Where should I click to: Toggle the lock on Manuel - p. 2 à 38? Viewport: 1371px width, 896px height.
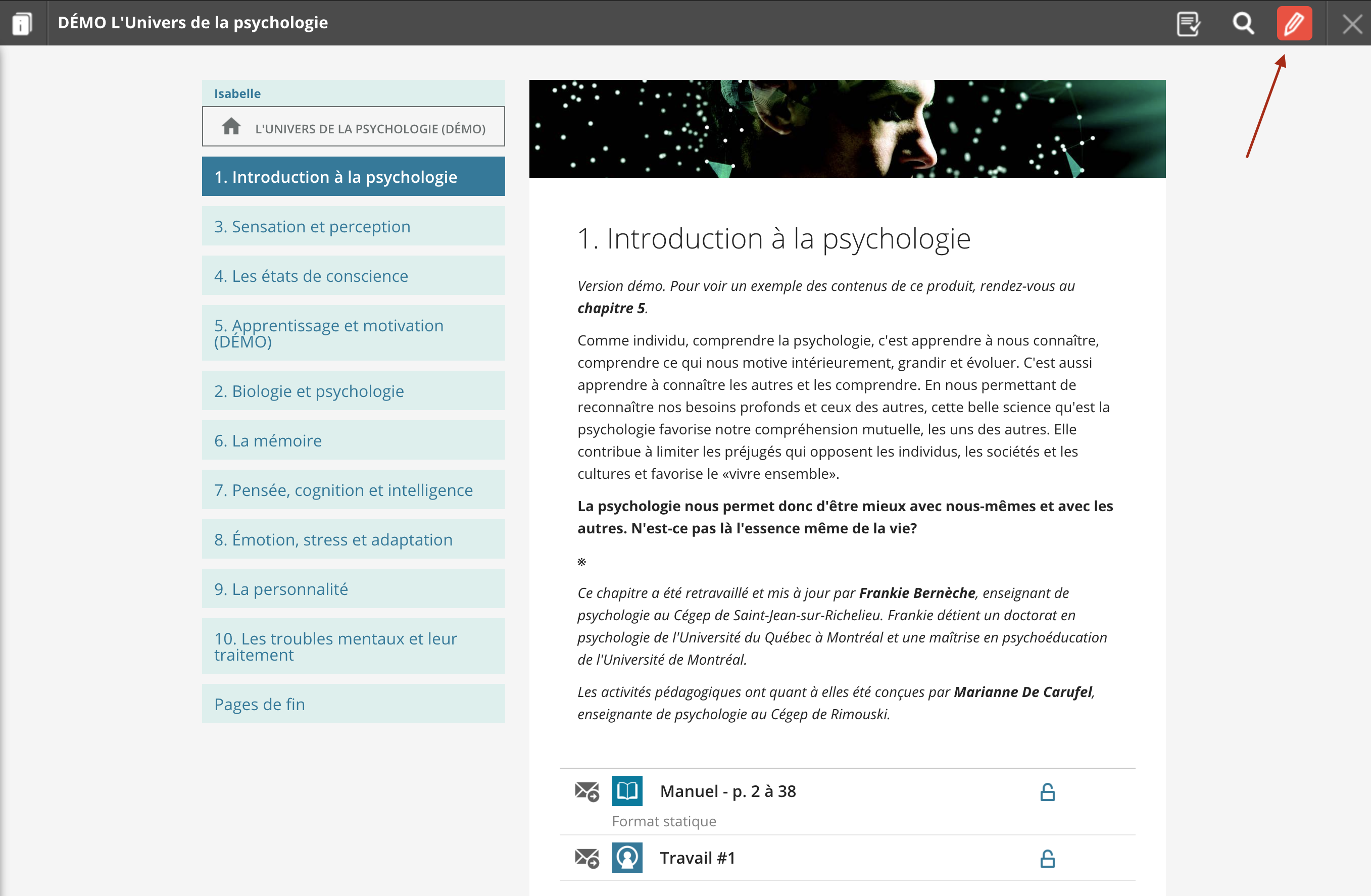point(1047,791)
